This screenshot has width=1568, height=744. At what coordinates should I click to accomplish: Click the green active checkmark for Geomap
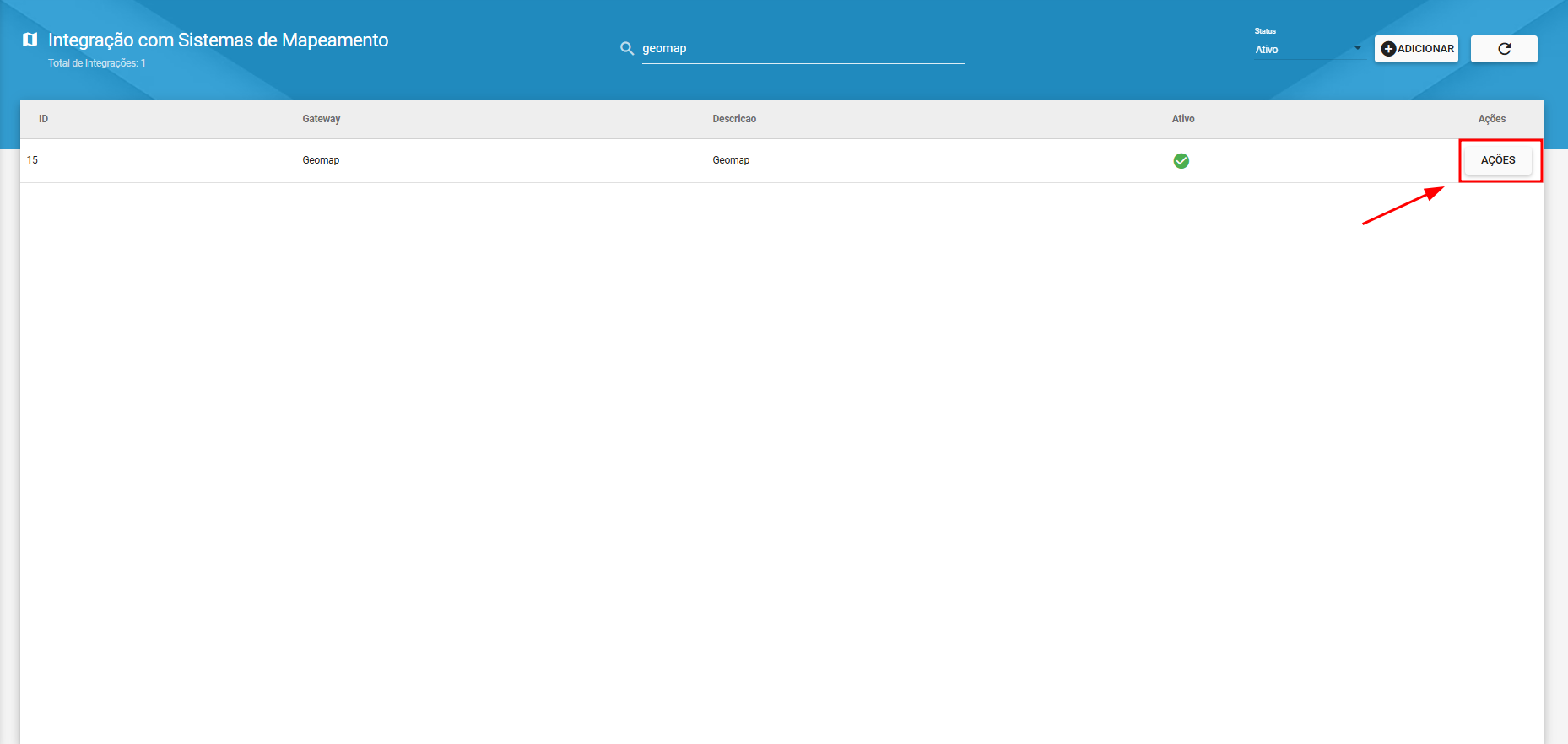click(1181, 161)
